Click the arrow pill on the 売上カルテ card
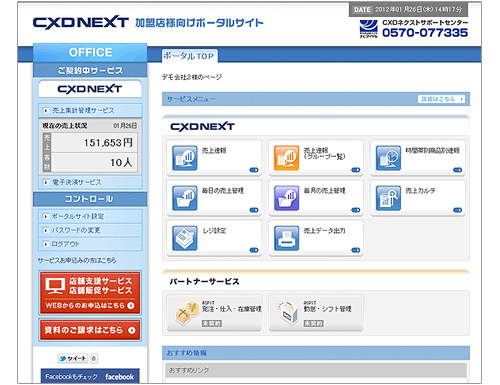This screenshot has width=500, height=385. (x=458, y=210)
